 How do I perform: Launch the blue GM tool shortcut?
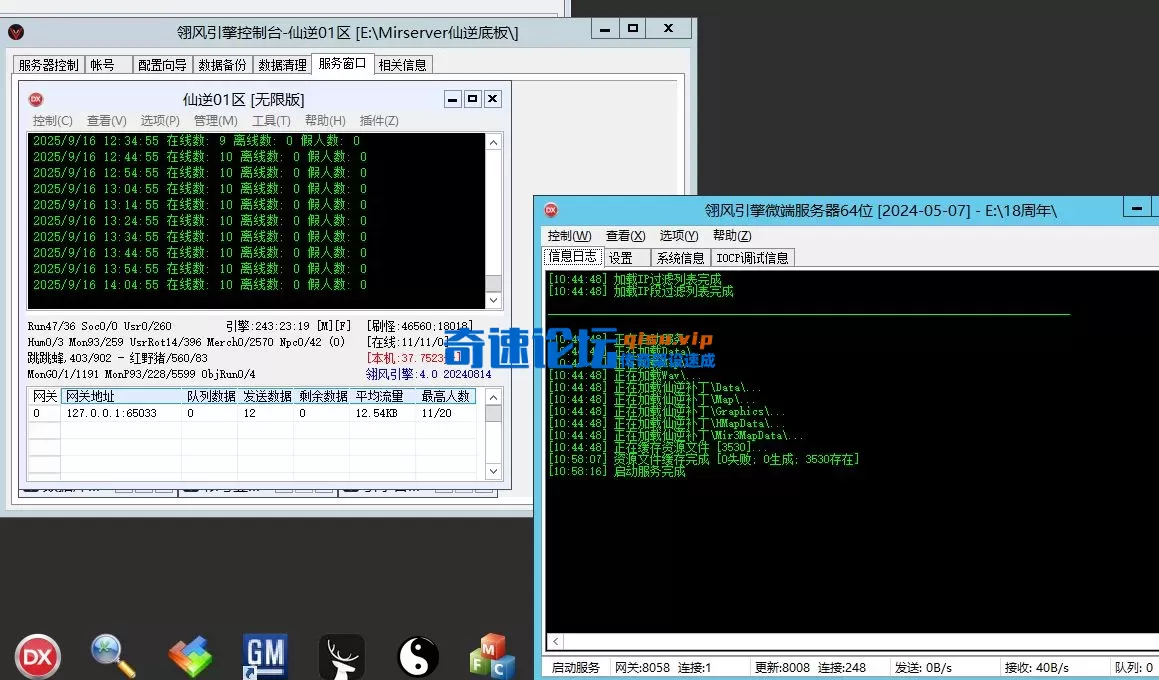point(265,656)
